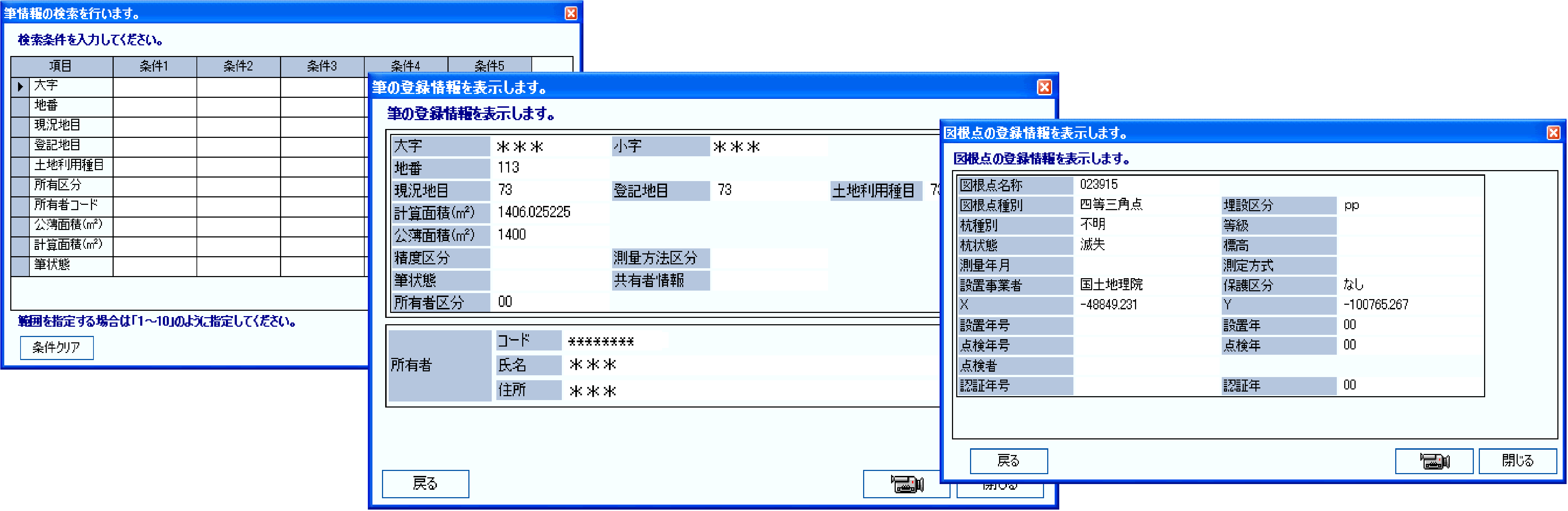1568x511 pixels.
Task: Click the 項目 column header
Action: pyautogui.click(x=62, y=66)
